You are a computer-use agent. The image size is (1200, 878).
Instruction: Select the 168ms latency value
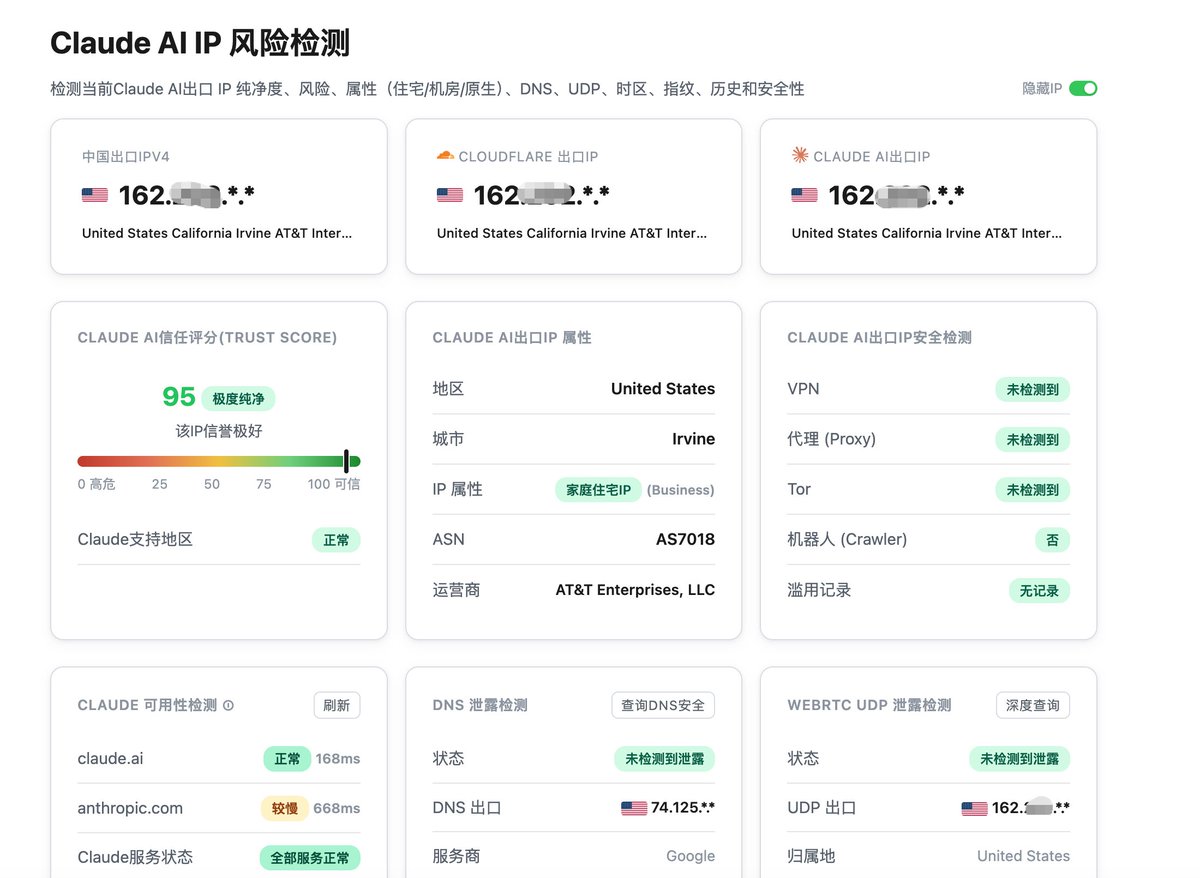pyautogui.click(x=338, y=759)
